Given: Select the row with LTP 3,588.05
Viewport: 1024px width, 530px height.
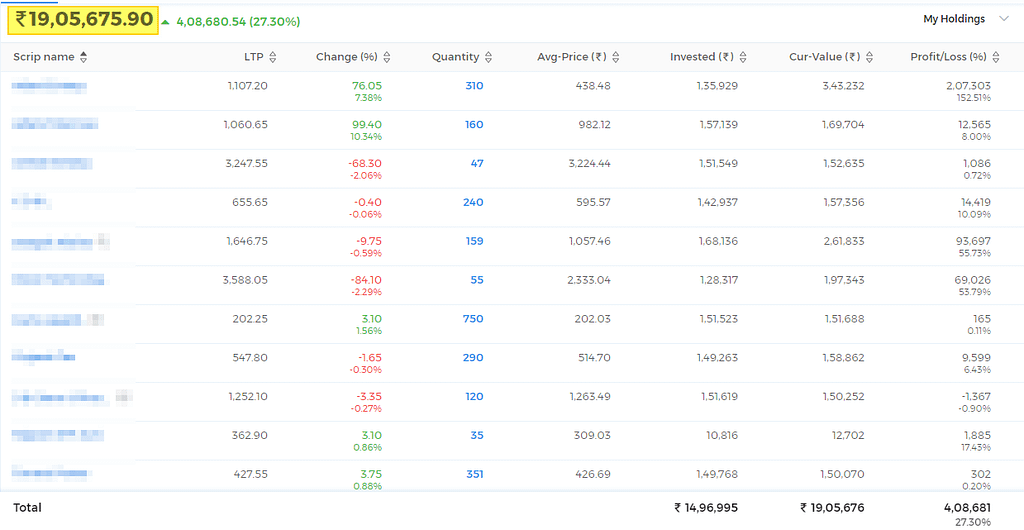Looking at the screenshot, I should coord(512,285).
